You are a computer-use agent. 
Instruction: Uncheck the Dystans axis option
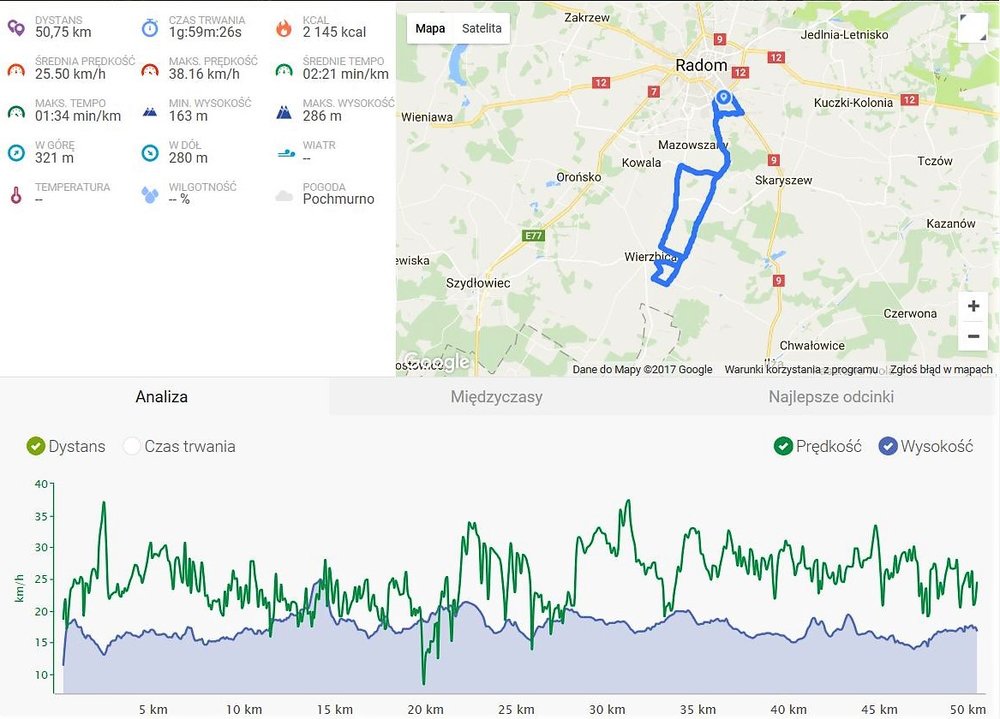[x=36, y=446]
